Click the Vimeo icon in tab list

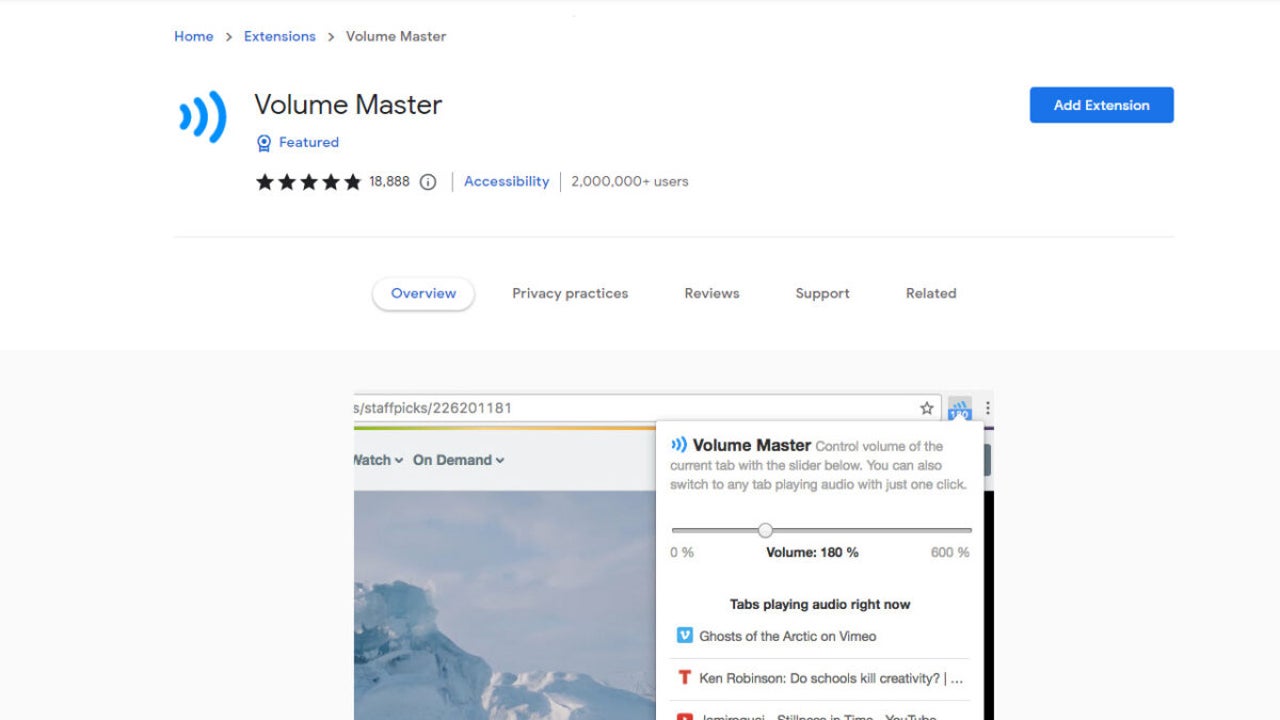point(684,635)
